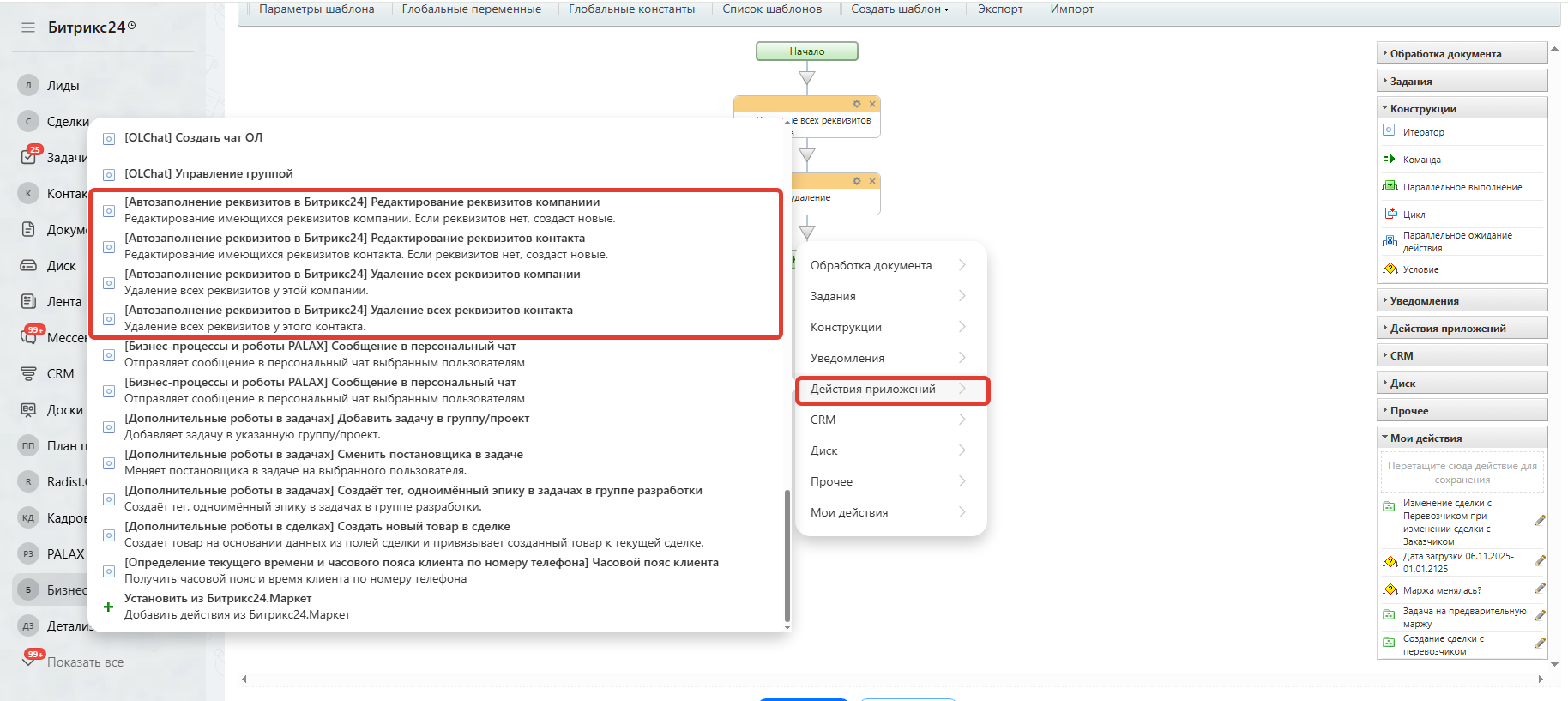
Task: Click pencil next to 'Изменение сделки с Перевозчиком'
Action: click(x=1540, y=521)
